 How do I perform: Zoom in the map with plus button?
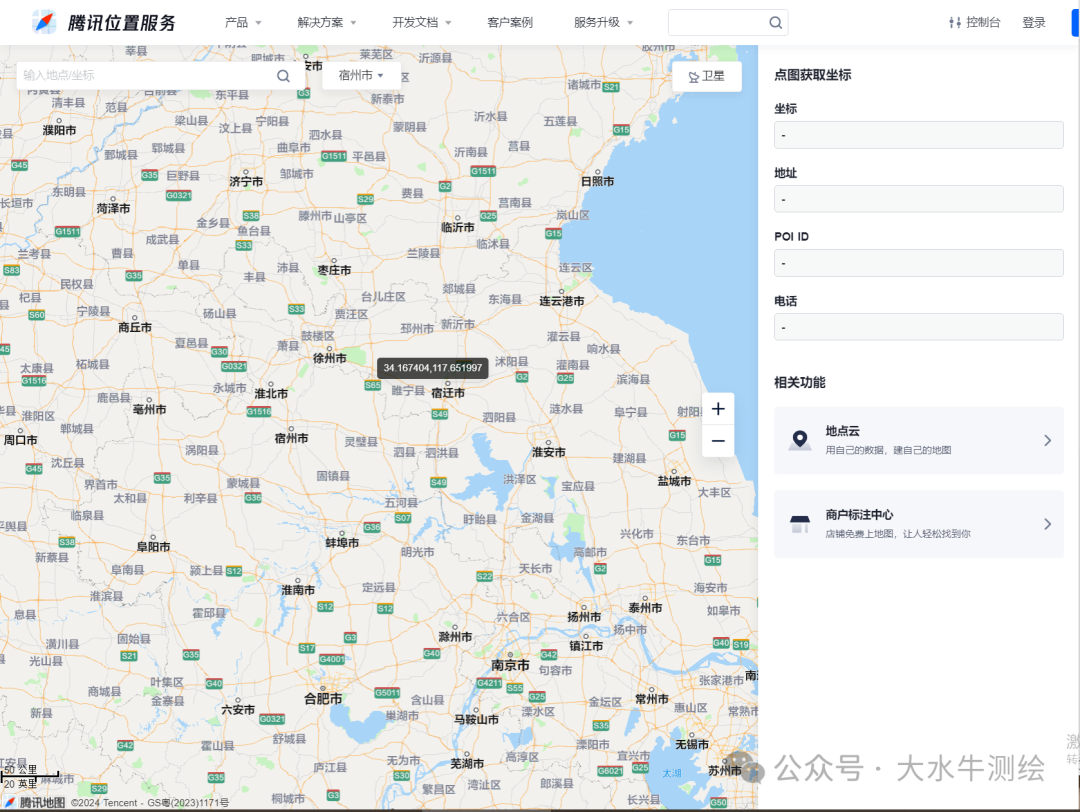coord(718,409)
